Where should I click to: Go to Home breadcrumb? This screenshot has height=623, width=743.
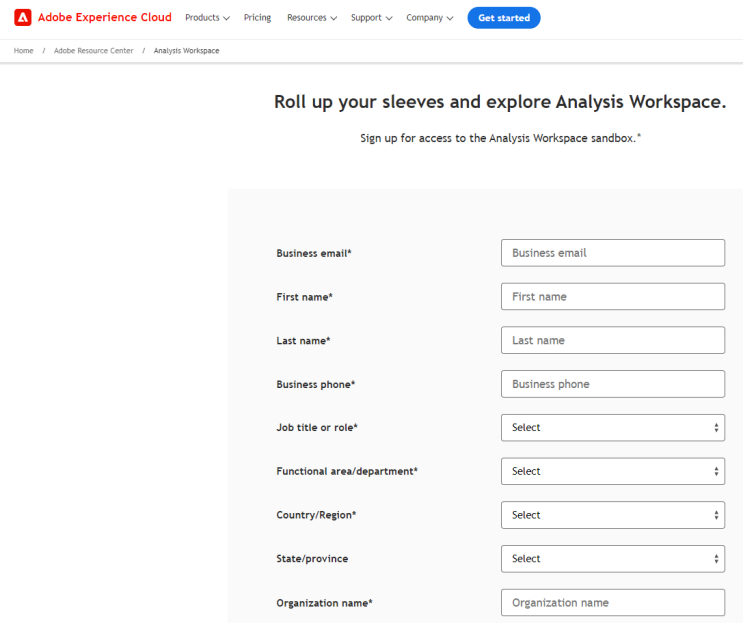coord(24,51)
